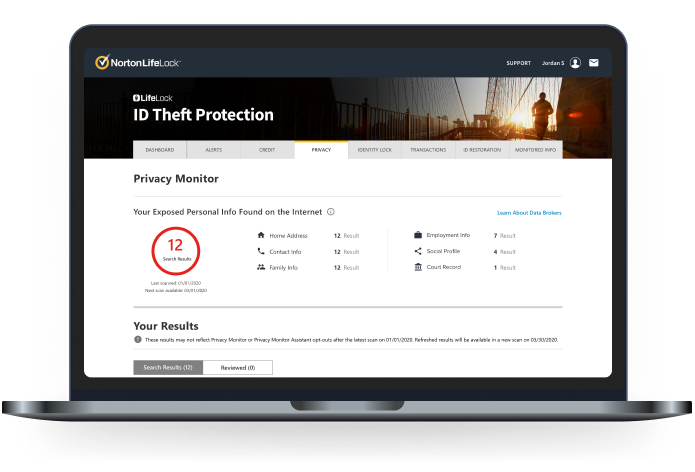Switch to the Credit tab
Viewport: 695px width, 472px height.
coord(267,150)
